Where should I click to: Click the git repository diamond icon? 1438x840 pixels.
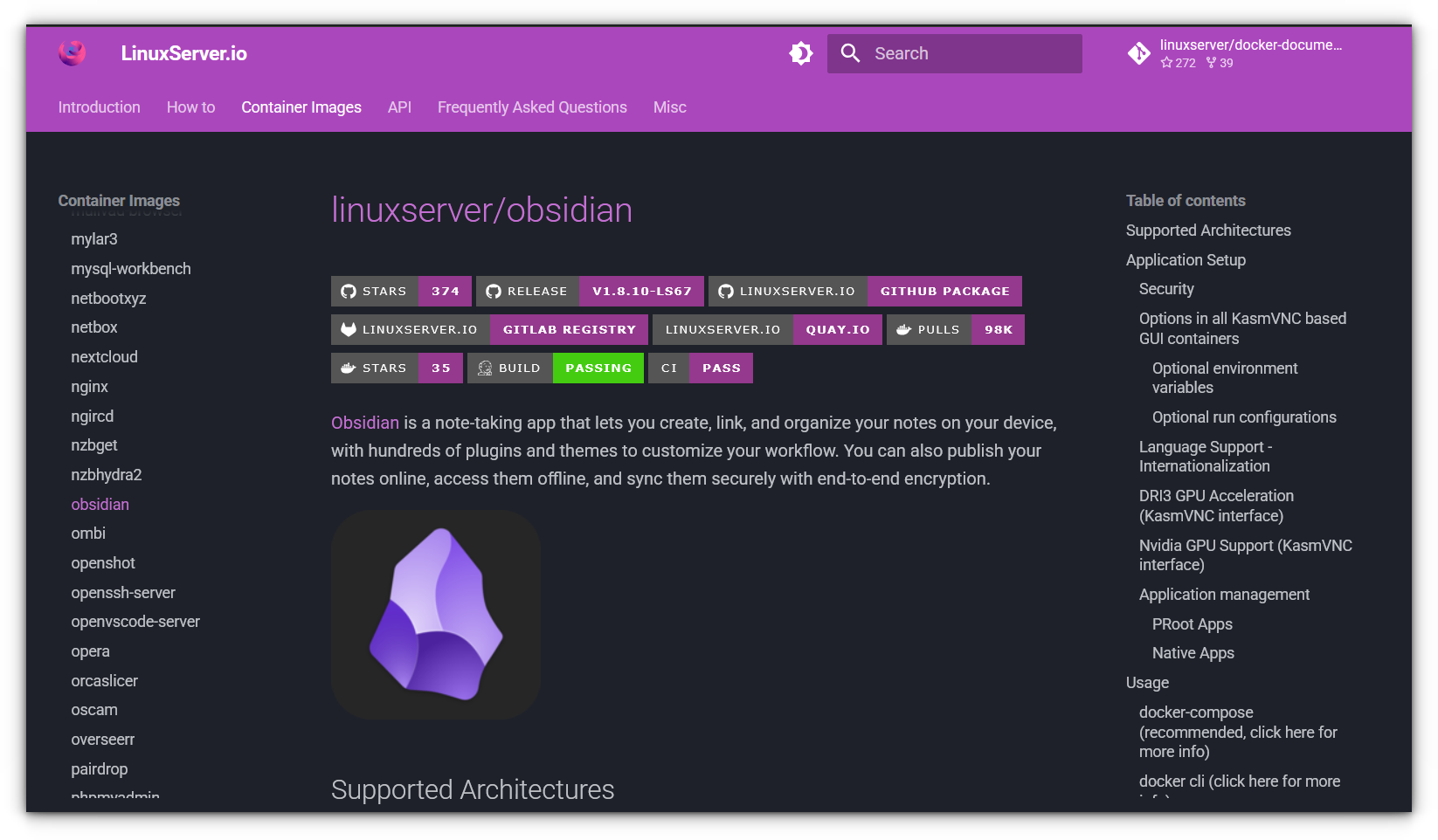pyautogui.click(x=1139, y=53)
